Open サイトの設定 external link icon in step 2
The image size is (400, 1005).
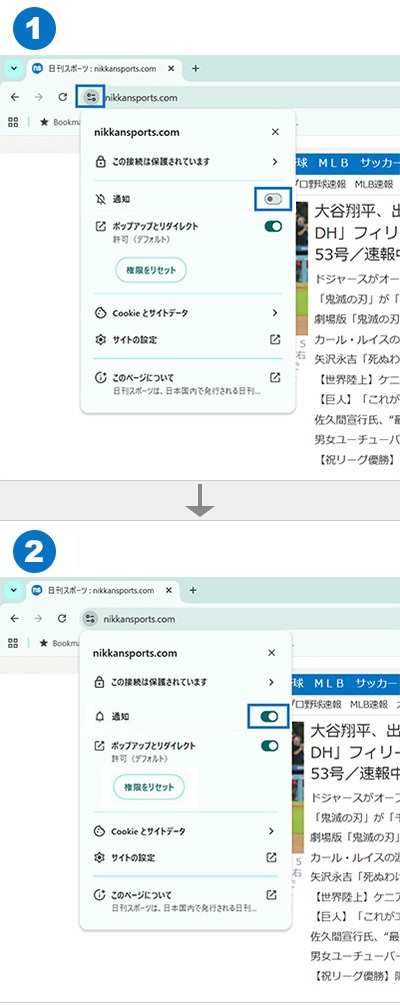pos(271,858)
